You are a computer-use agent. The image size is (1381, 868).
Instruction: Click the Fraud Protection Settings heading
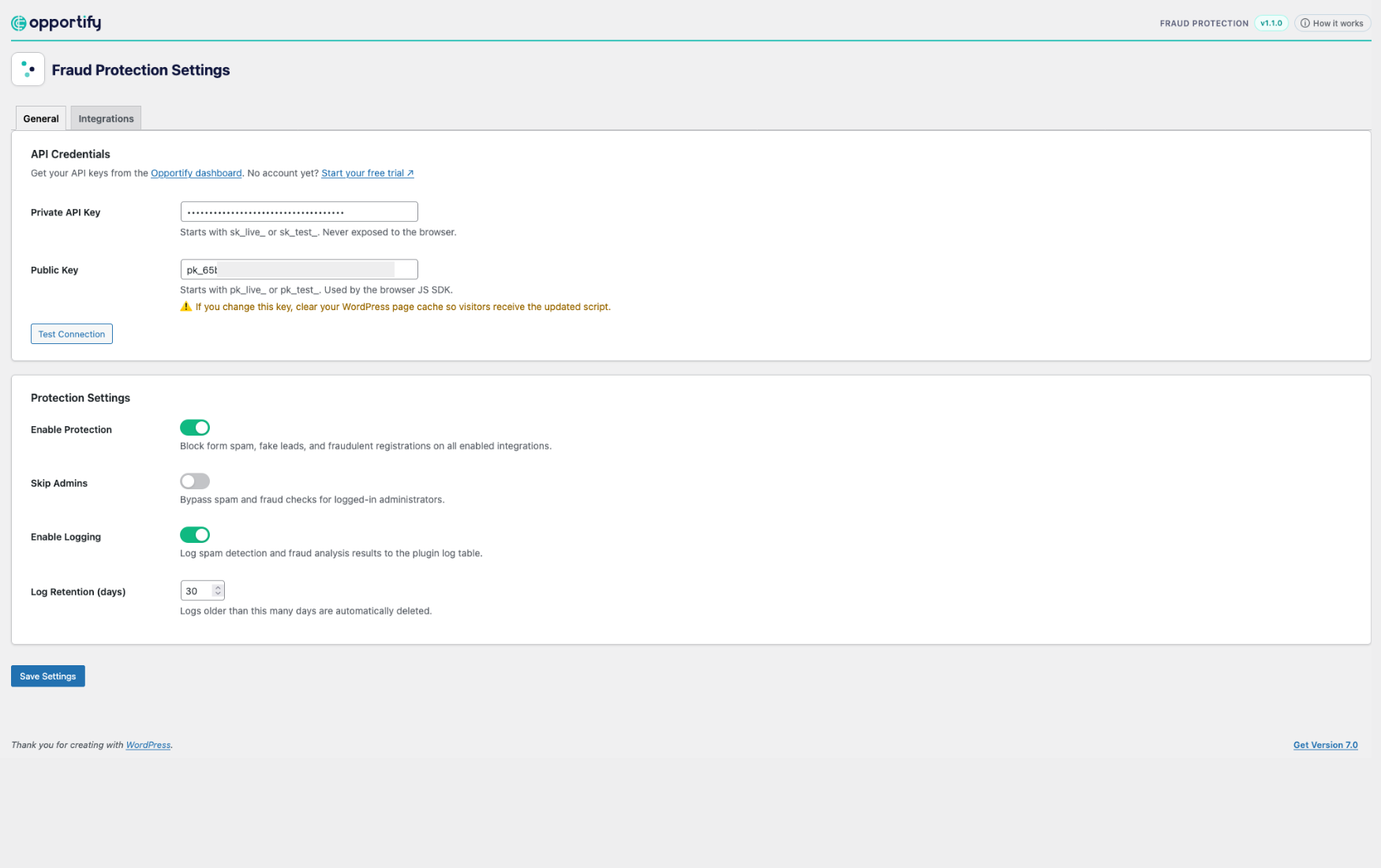[140, 69]
